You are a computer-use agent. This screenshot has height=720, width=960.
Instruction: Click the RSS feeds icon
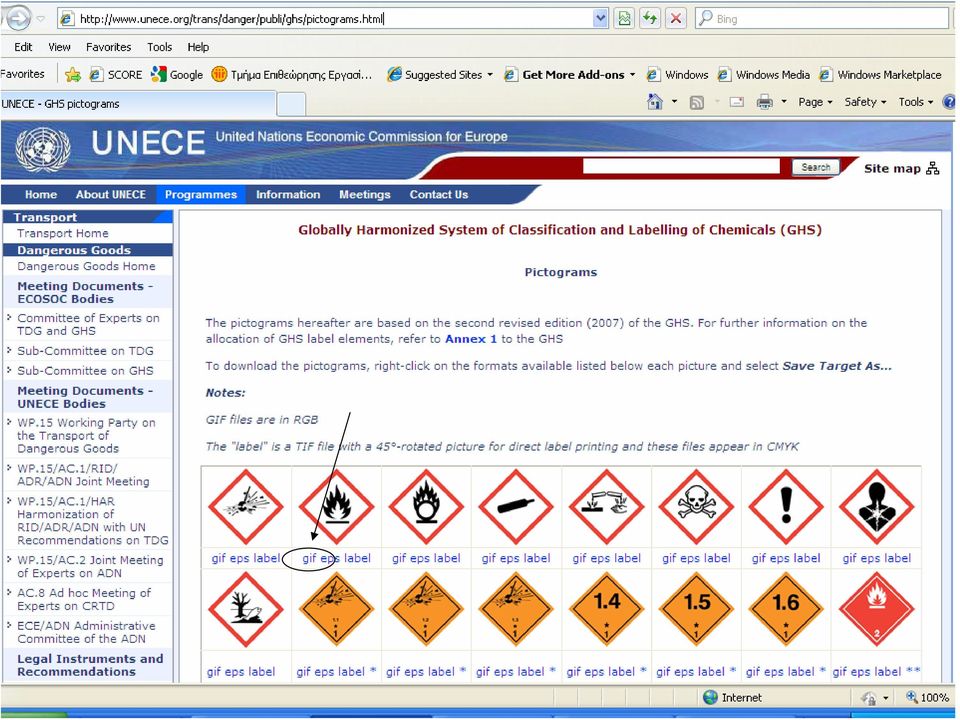pyautogui.click(x=697, y=102)
